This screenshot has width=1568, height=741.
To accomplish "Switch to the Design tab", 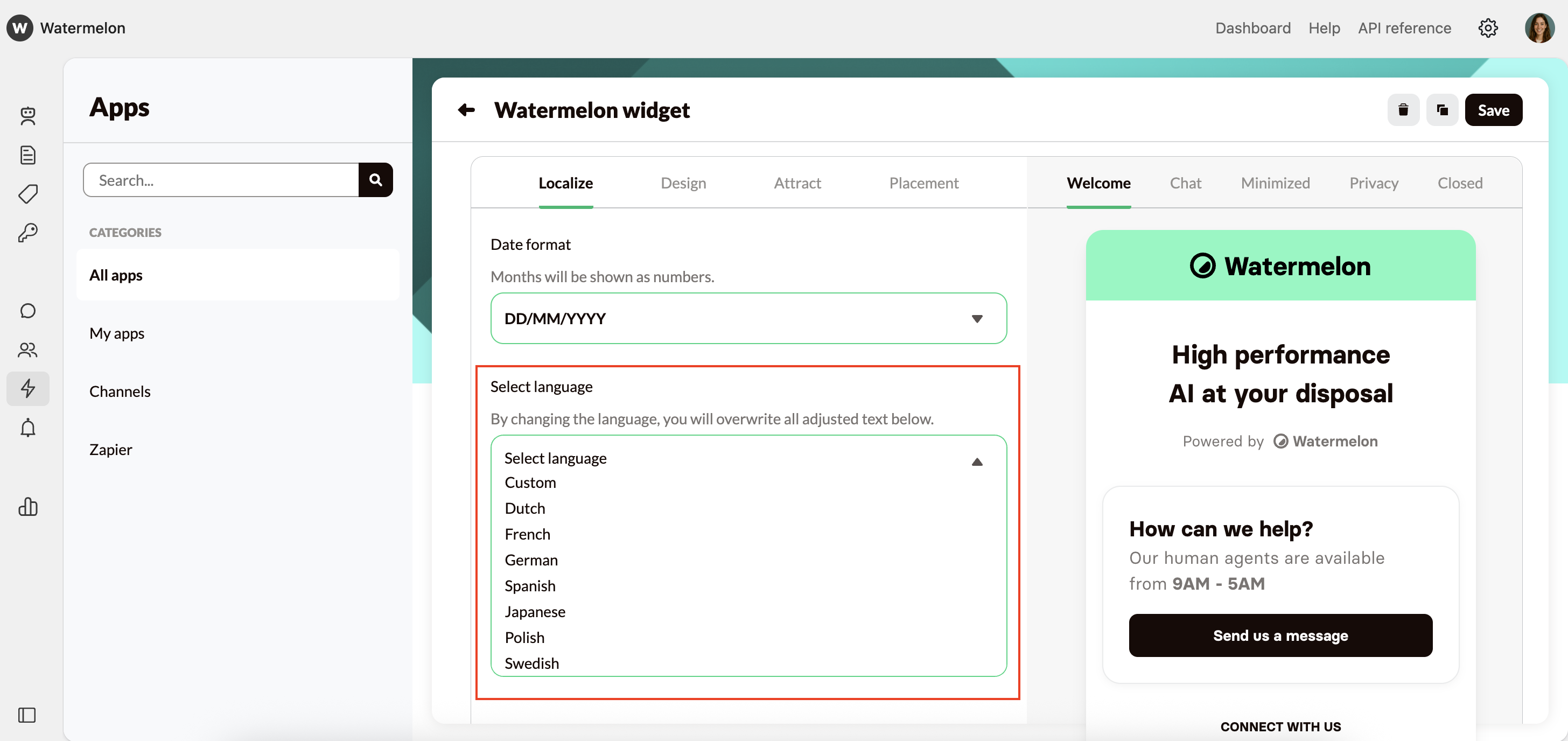I will (683, 183).
